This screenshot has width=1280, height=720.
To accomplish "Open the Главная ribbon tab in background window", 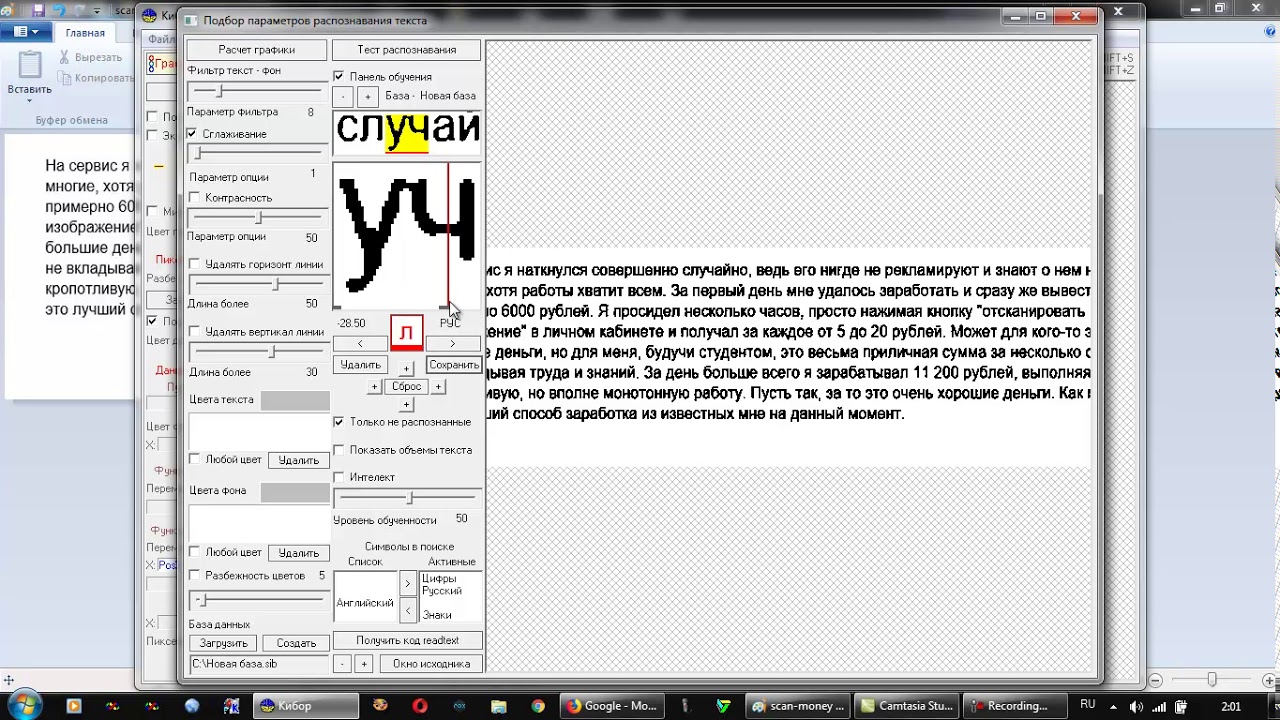I will (85, 33).
